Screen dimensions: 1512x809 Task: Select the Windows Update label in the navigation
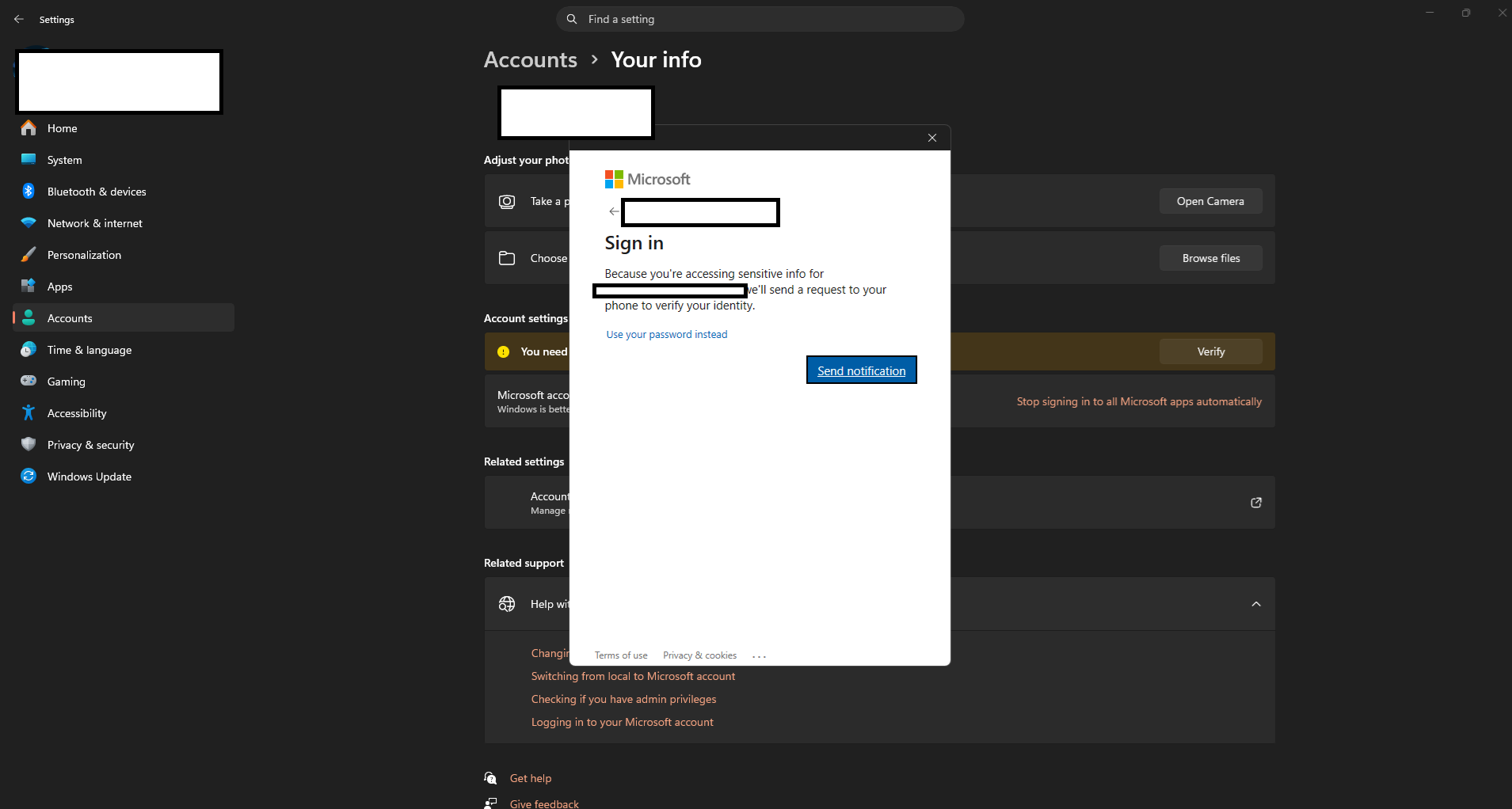click(90, 477)
